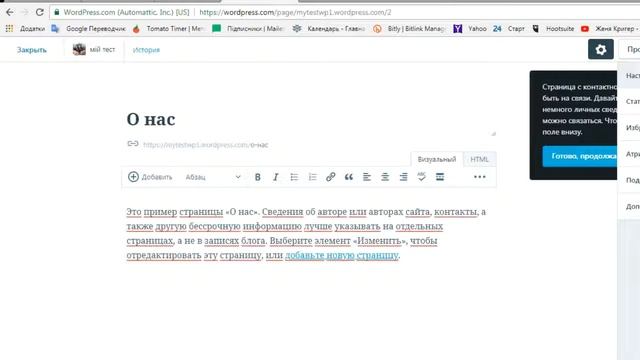Click the О нас title field
The width and height of the screenshot is (640, 360).
[x=310, y=120]
